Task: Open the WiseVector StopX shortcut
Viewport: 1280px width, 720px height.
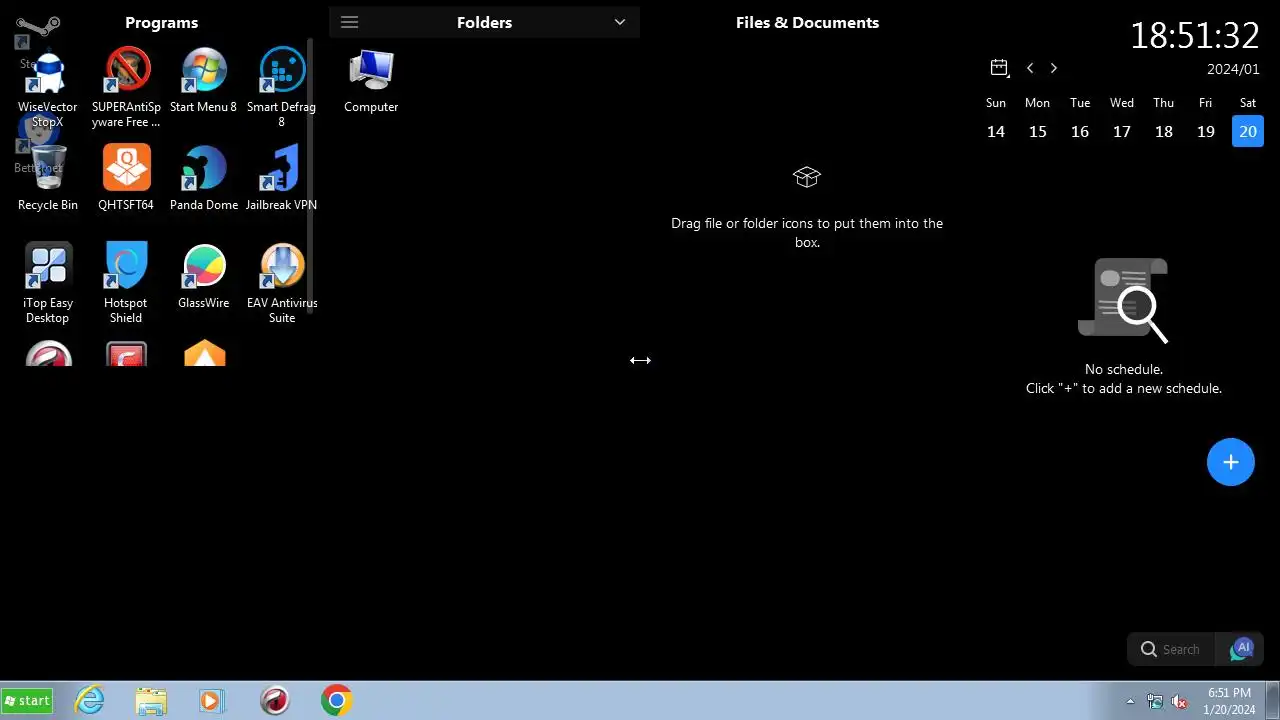Action: coord(48,88)
